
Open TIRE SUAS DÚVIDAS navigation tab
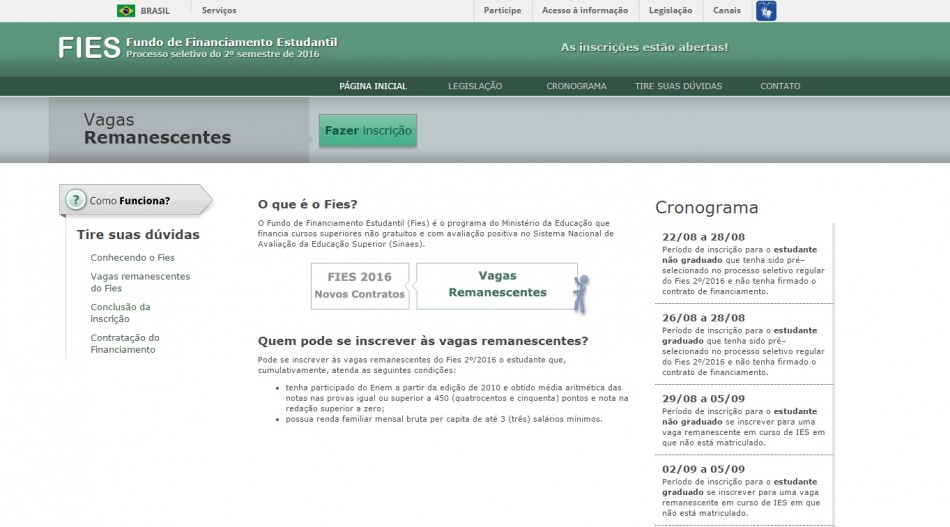(x=678, y=86)
